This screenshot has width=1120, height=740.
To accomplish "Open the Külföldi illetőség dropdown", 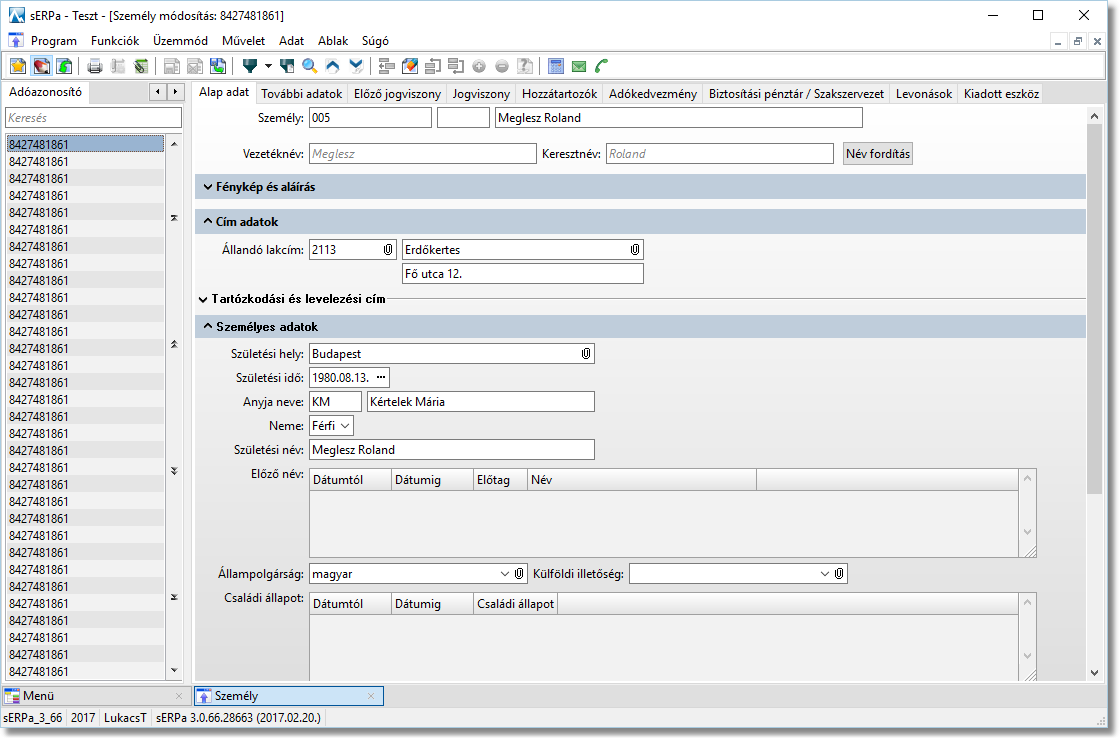I will [825, 574].
